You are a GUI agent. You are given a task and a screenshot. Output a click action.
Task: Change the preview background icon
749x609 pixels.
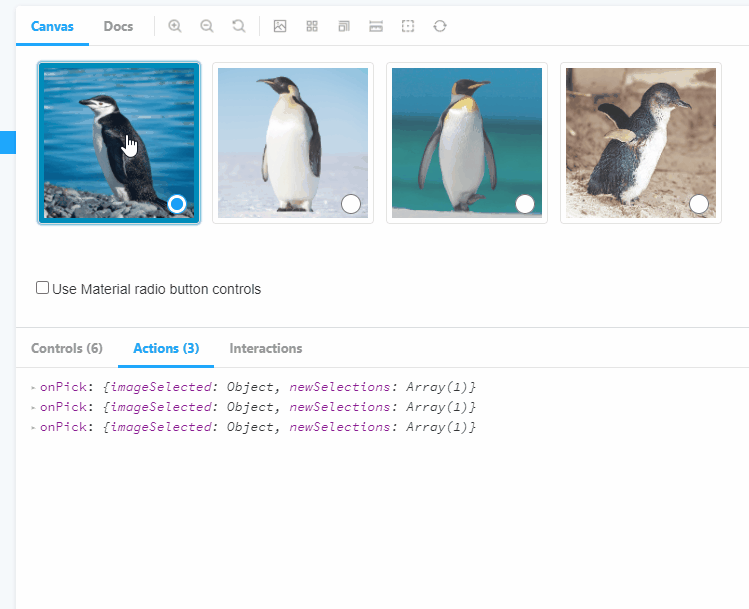tap(280, 26)
